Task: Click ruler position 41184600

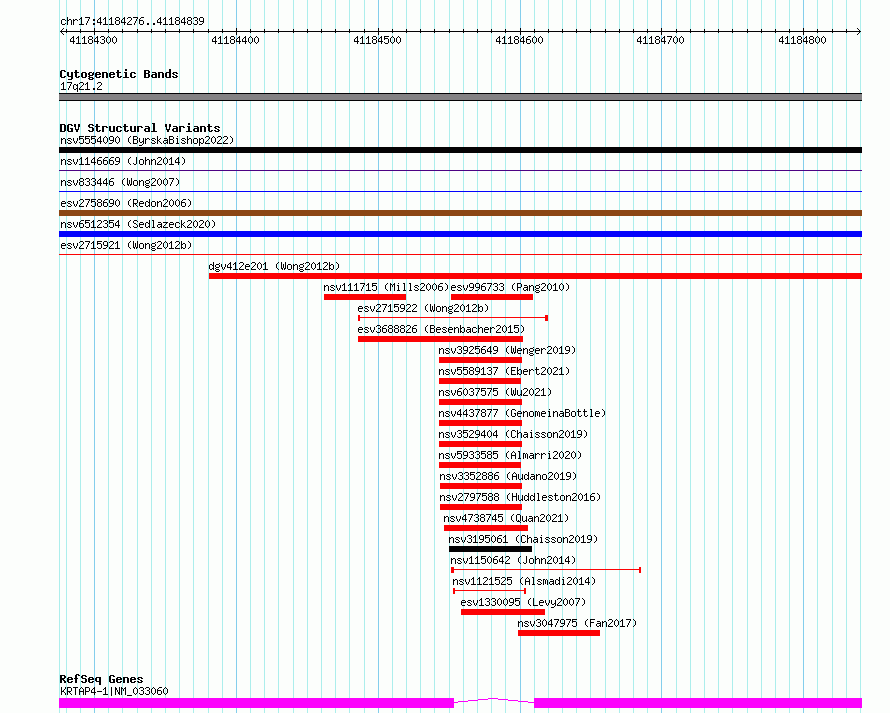Action: click(519, 40)
